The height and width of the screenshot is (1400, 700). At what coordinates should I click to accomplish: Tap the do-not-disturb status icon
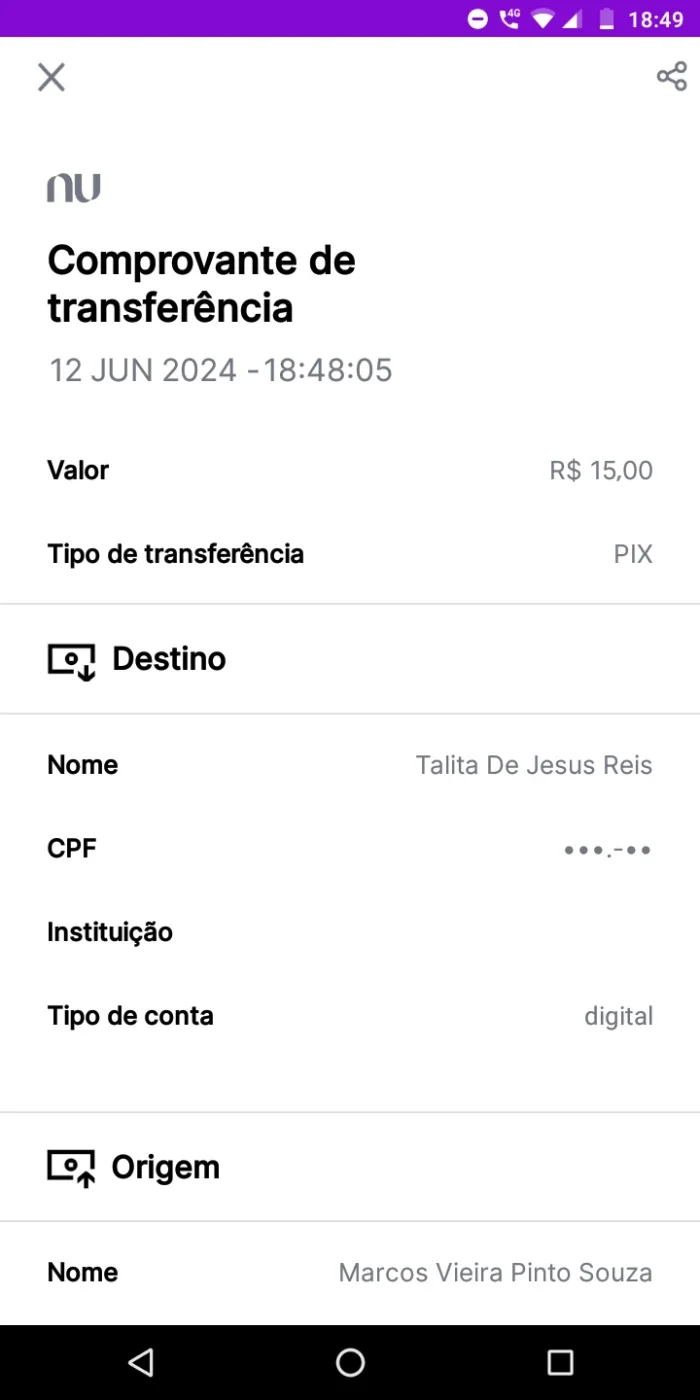(x=477, y=19)
